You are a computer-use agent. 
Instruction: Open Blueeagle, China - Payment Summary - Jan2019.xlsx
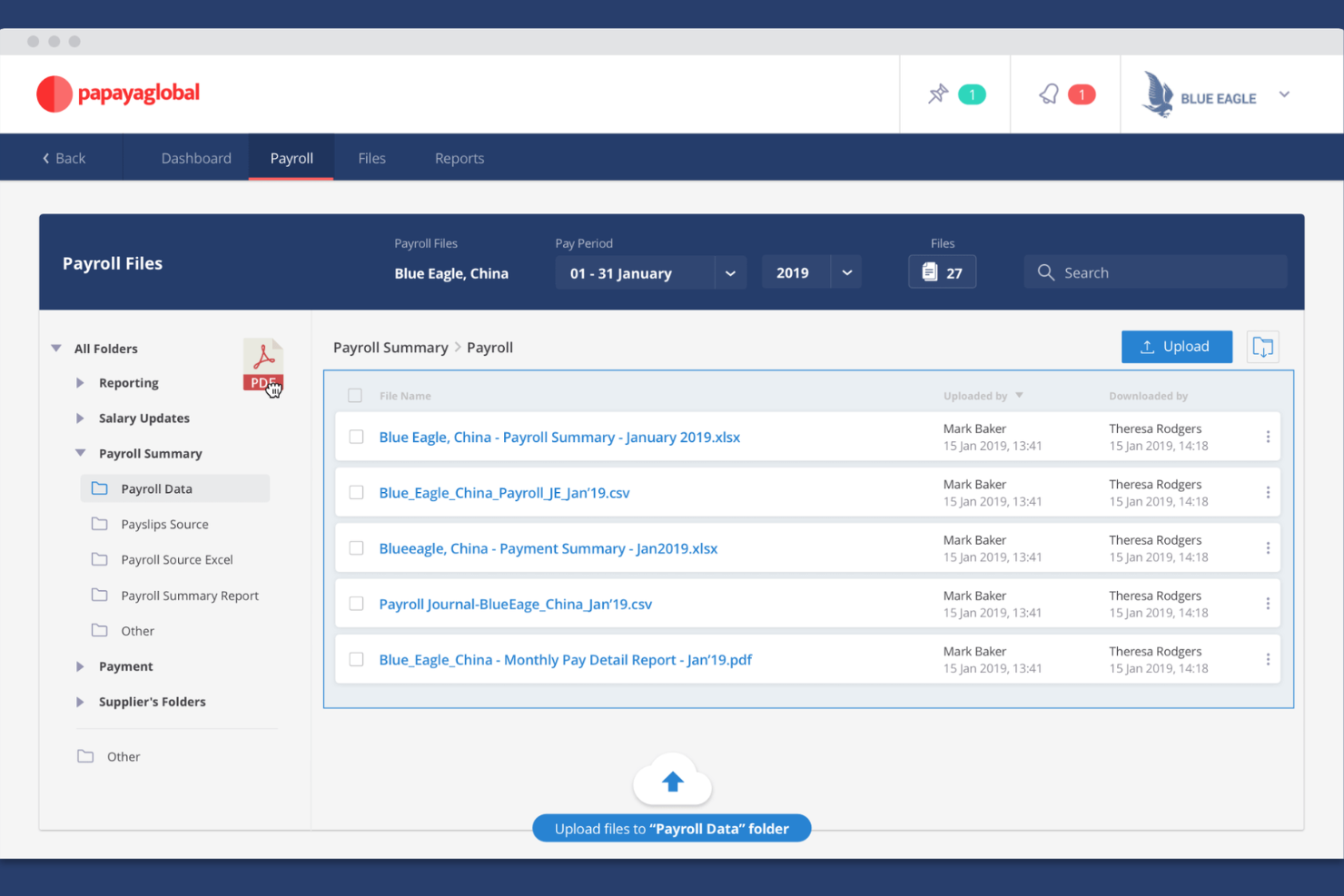548,547
